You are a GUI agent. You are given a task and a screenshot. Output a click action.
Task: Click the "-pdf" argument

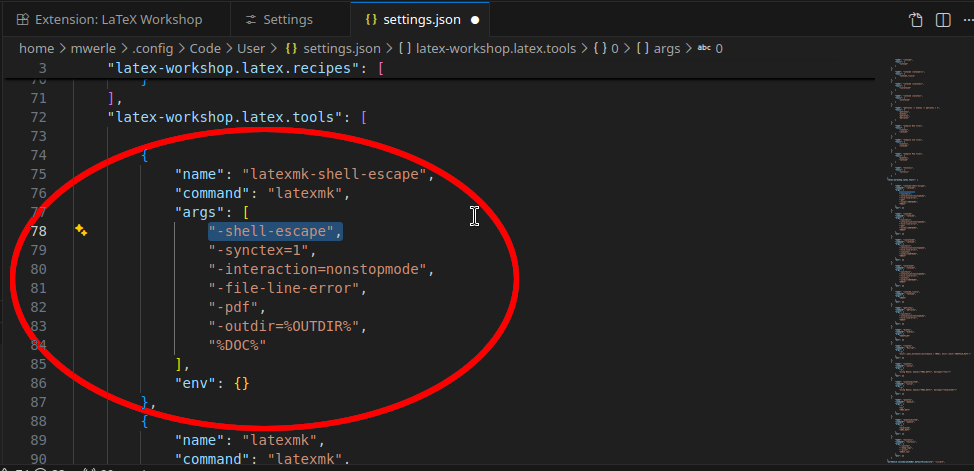pos(234,307)
